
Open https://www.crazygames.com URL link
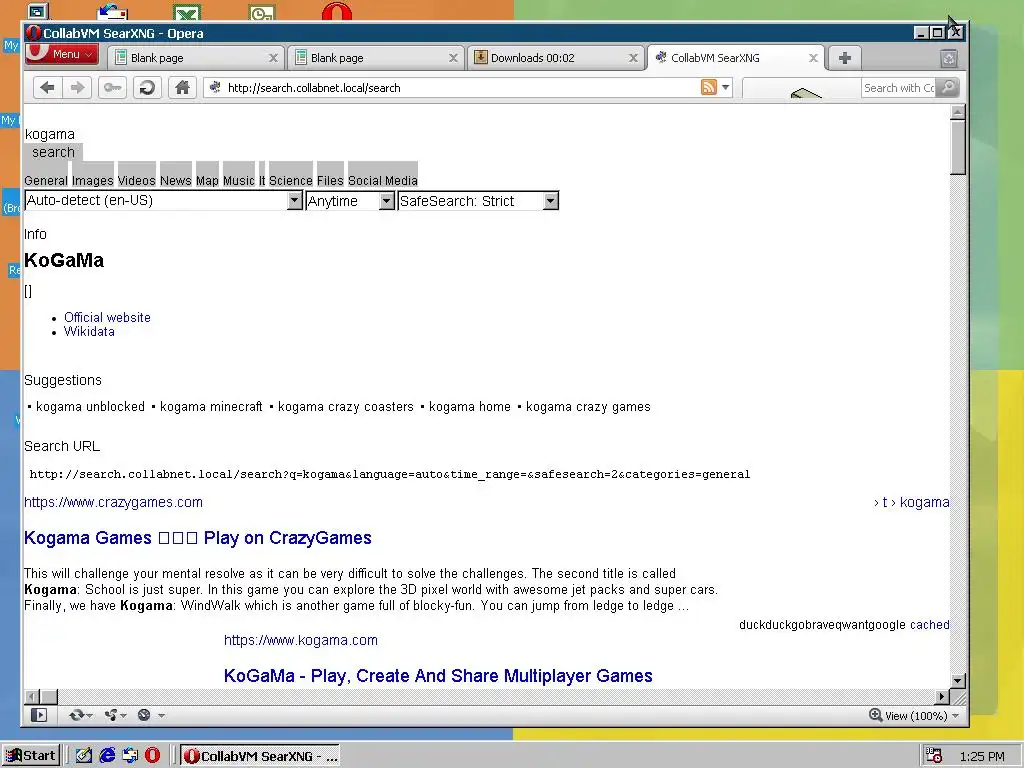[x=113, y=502]
